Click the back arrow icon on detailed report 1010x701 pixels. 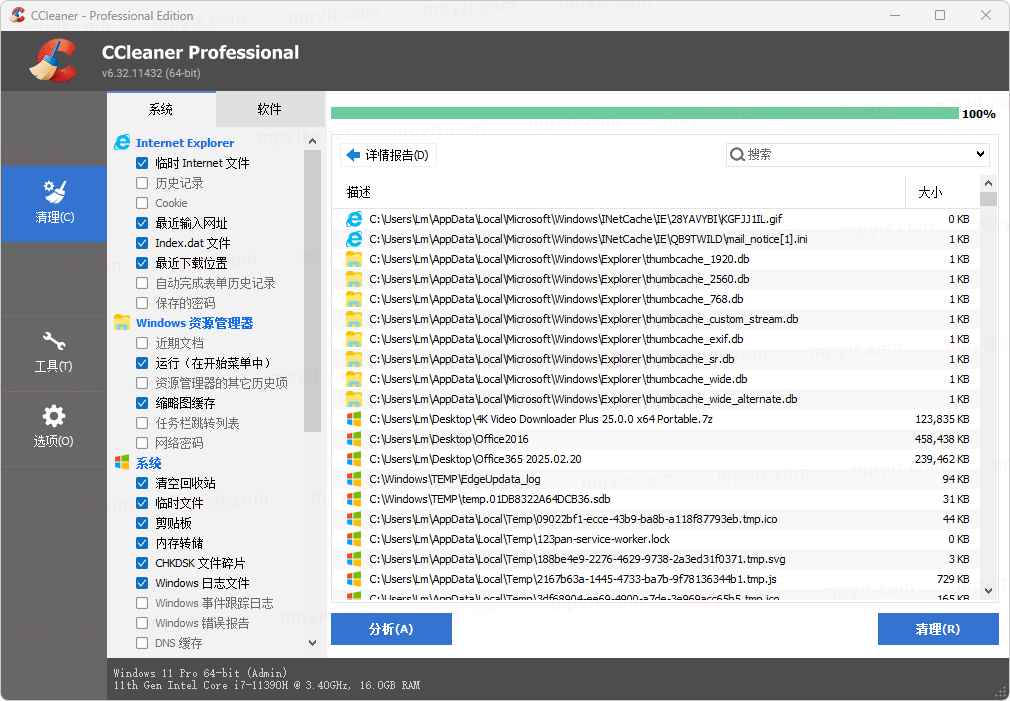pos(353,155)
